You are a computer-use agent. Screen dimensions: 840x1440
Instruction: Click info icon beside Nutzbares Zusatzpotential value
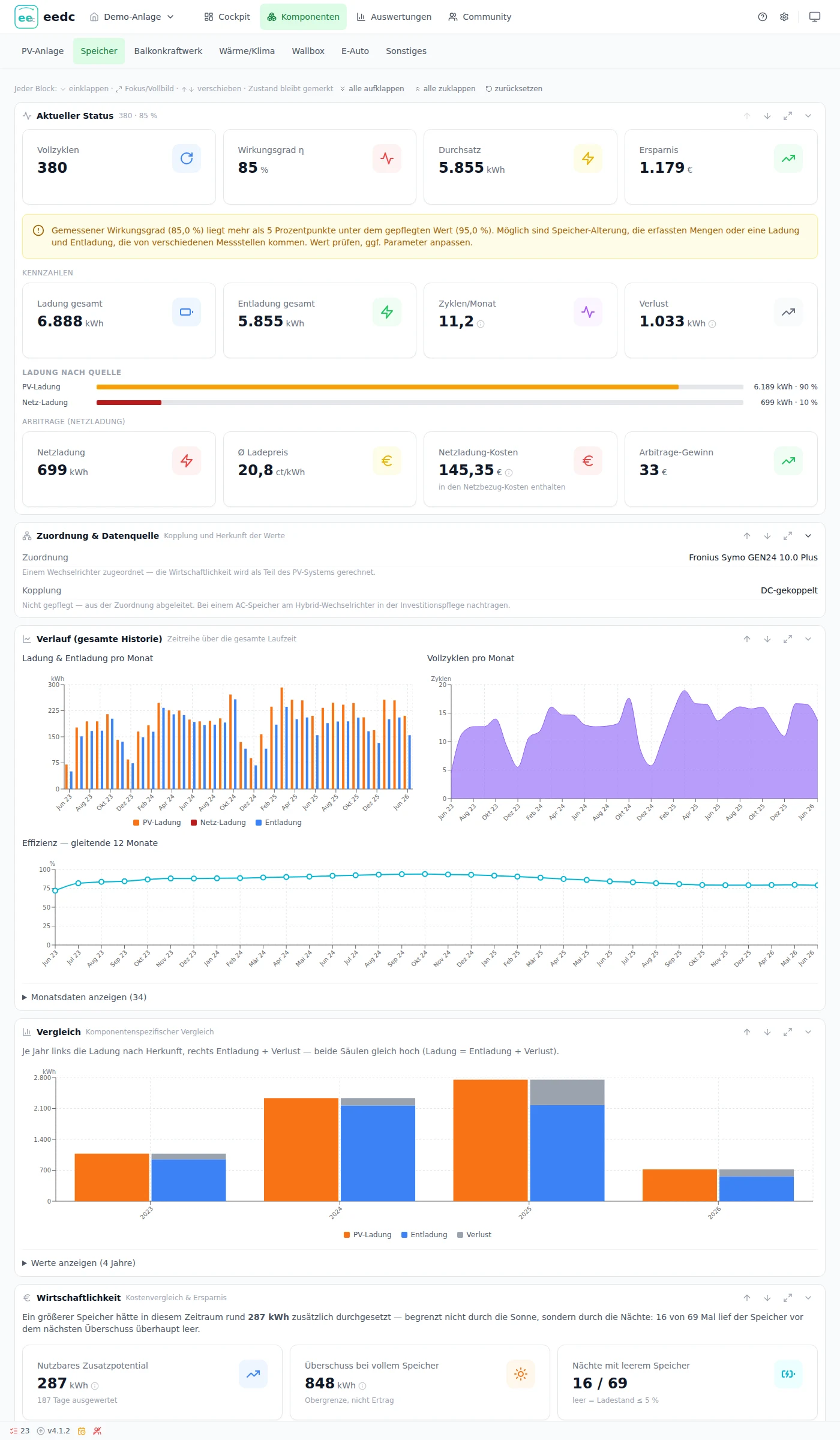(x=95, y=1386)
